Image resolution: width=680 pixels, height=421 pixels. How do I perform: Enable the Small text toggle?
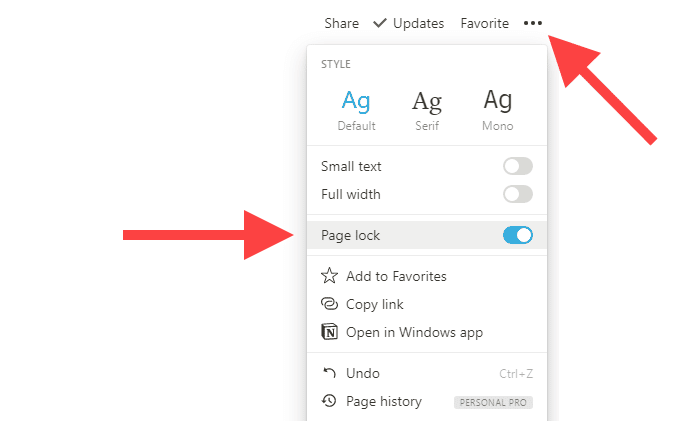coord(517,166)
